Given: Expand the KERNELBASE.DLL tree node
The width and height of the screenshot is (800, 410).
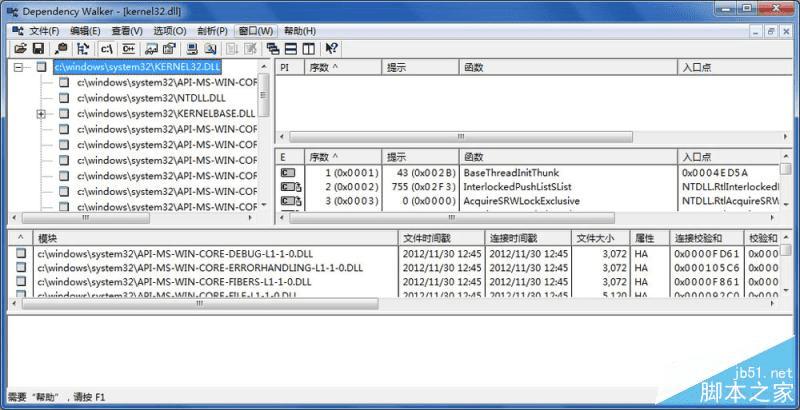Looking at the screenshot, I should coord(41,114).
